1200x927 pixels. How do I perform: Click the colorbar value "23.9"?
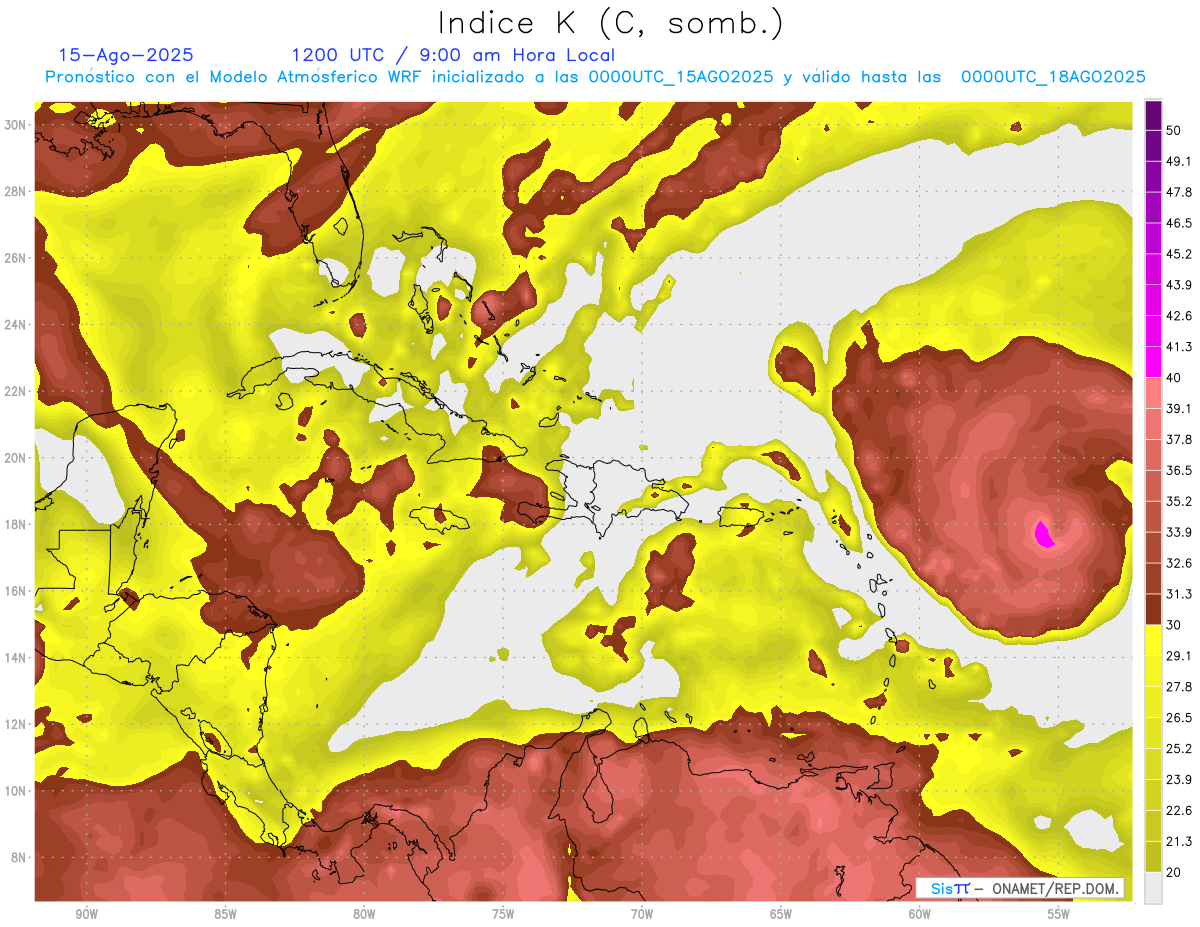pos(1179,780)
